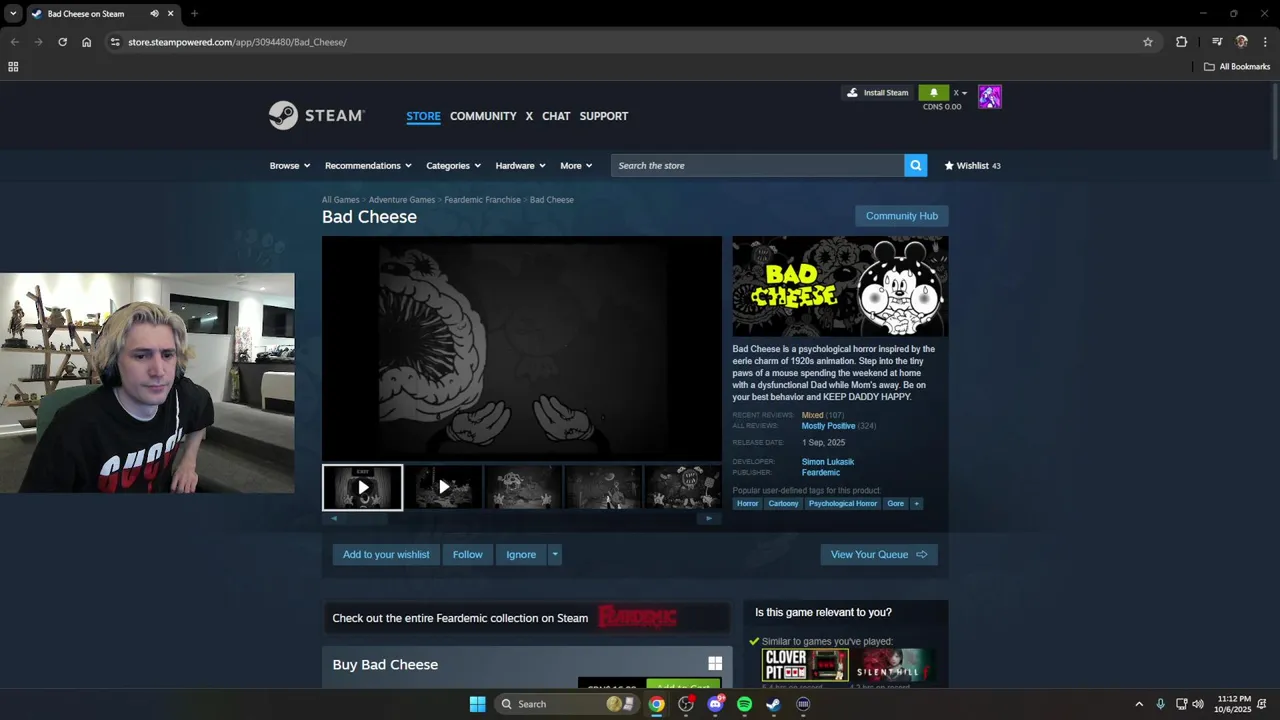Open the Categories dropdown menu
The width and height of the screenshot is (1280, 720).
point(453,166)
